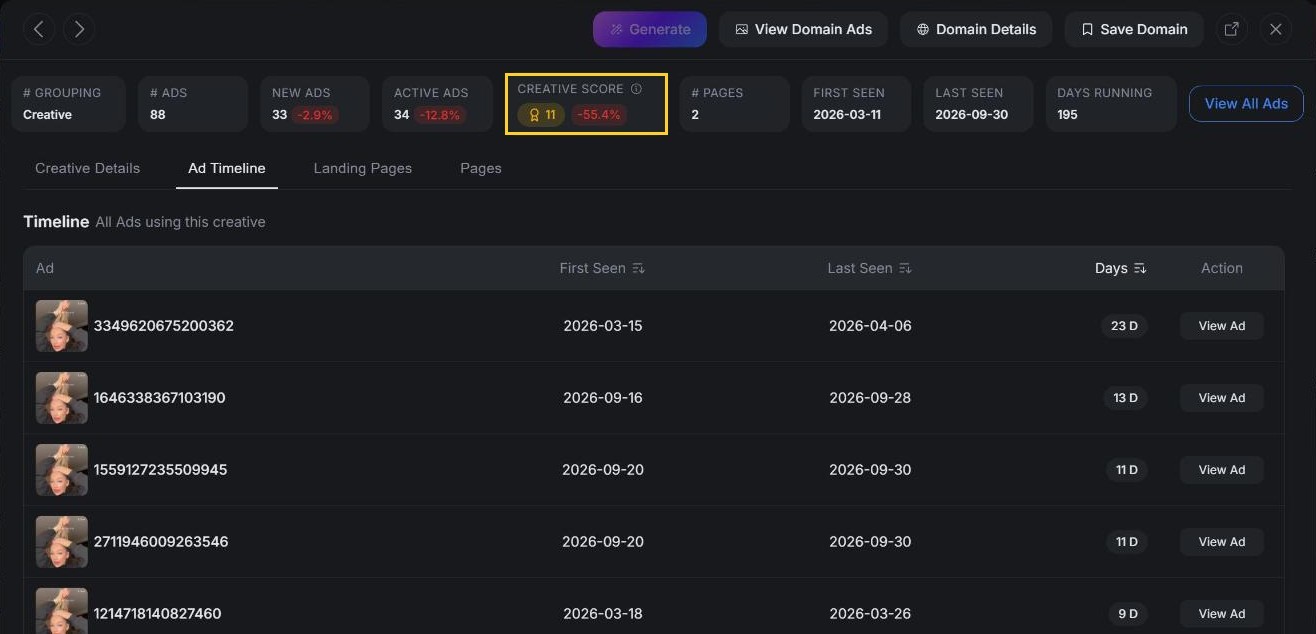Click the Creative Score medal badge
Viewport: 1316px width, 634px height.
541,115
